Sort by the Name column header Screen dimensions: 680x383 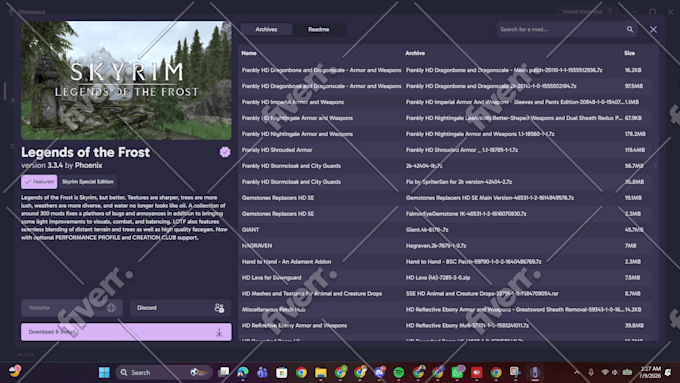click(249, 53)
